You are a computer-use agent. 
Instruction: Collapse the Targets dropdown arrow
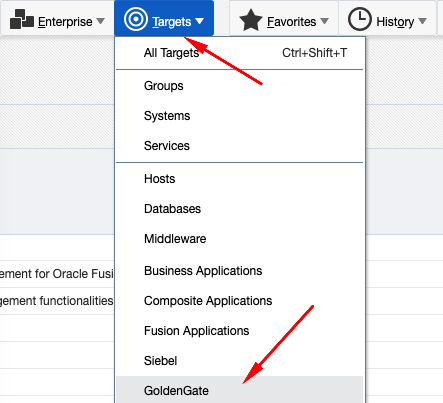tap(199, 21)
